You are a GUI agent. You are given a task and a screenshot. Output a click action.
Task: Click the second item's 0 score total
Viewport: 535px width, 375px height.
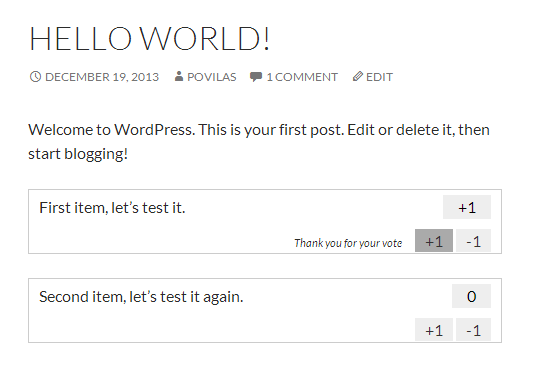pyautogui.click(x=471, y=296)
